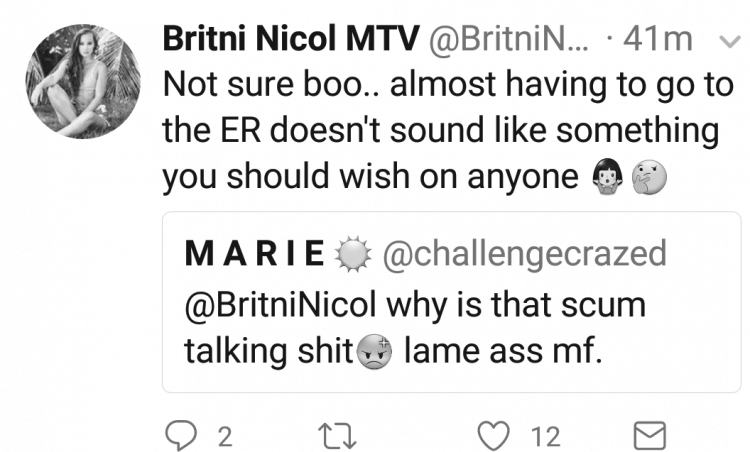Open the Britni Nicol MTV display name
The height and width of the screenshot is (452, 750).
point(291,39)
